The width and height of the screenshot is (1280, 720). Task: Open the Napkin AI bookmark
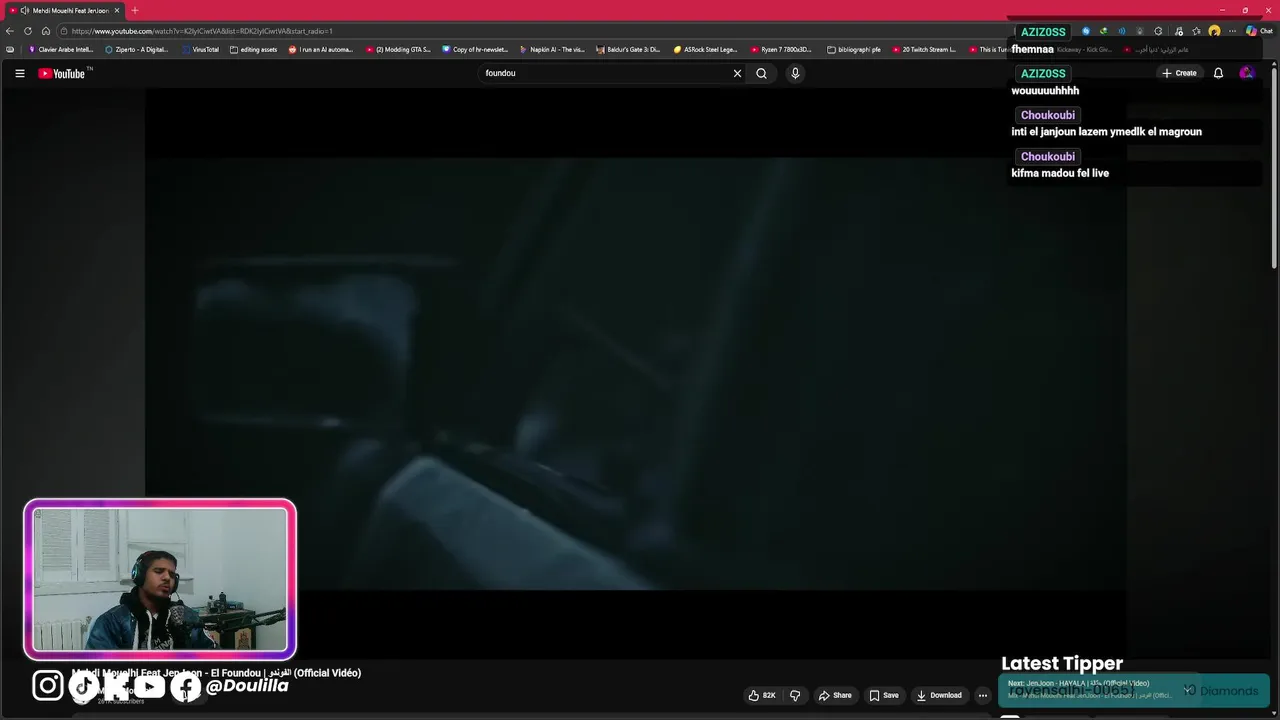[x=552, y=49]
